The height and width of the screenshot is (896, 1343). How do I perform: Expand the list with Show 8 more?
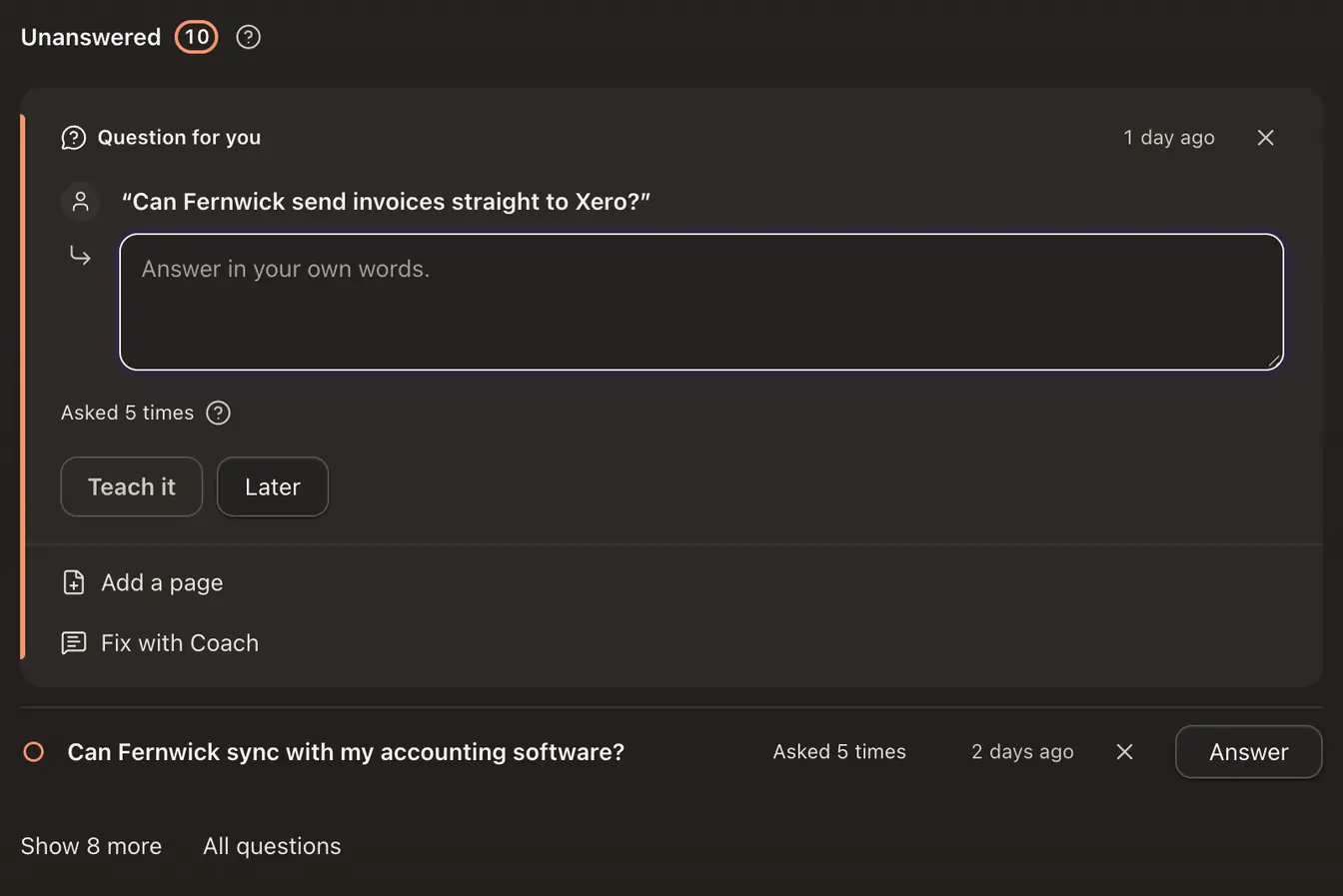coord(91,846)
